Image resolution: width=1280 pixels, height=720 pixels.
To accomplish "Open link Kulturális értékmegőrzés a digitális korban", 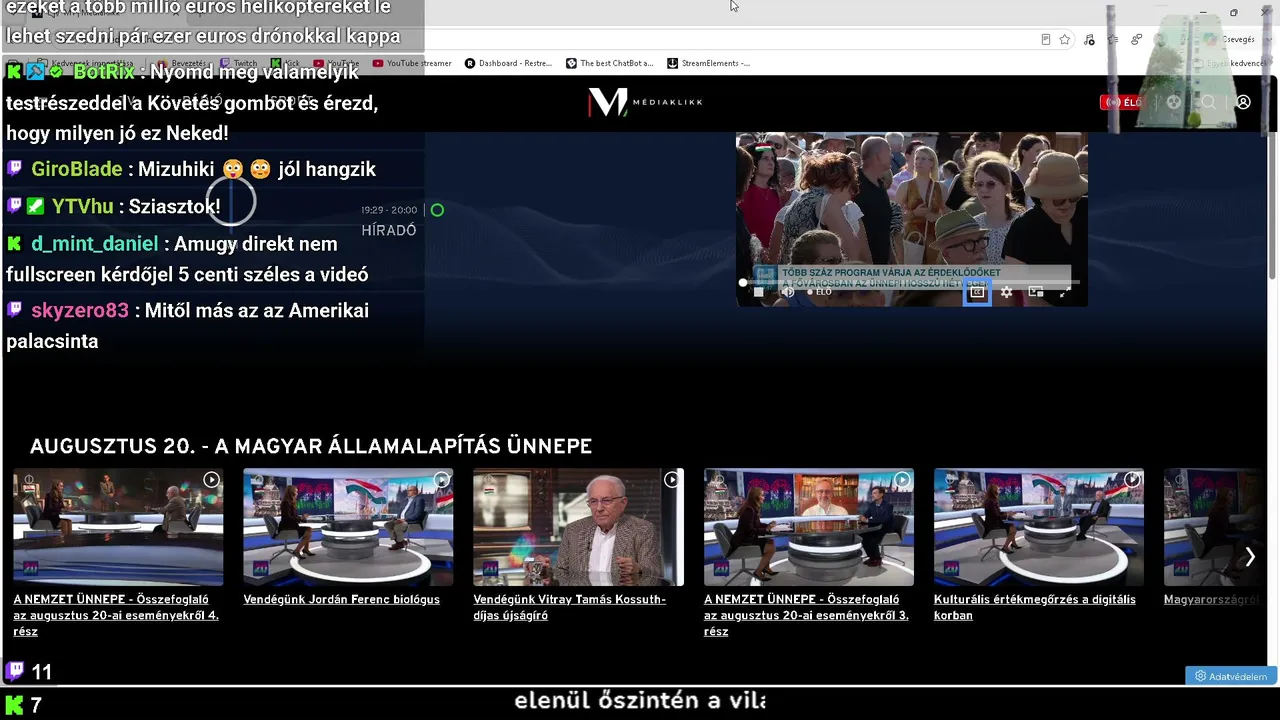I will [x=1035, y=607].
